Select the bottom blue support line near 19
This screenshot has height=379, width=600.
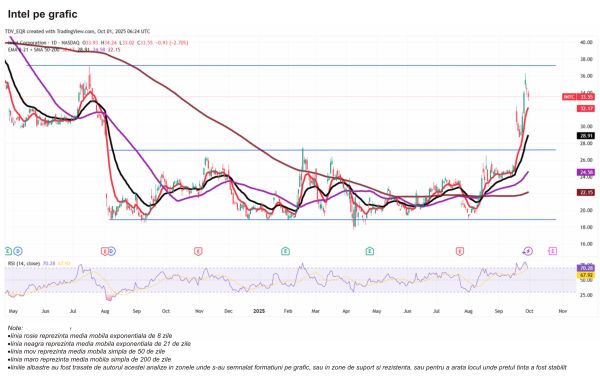(332, 220)
